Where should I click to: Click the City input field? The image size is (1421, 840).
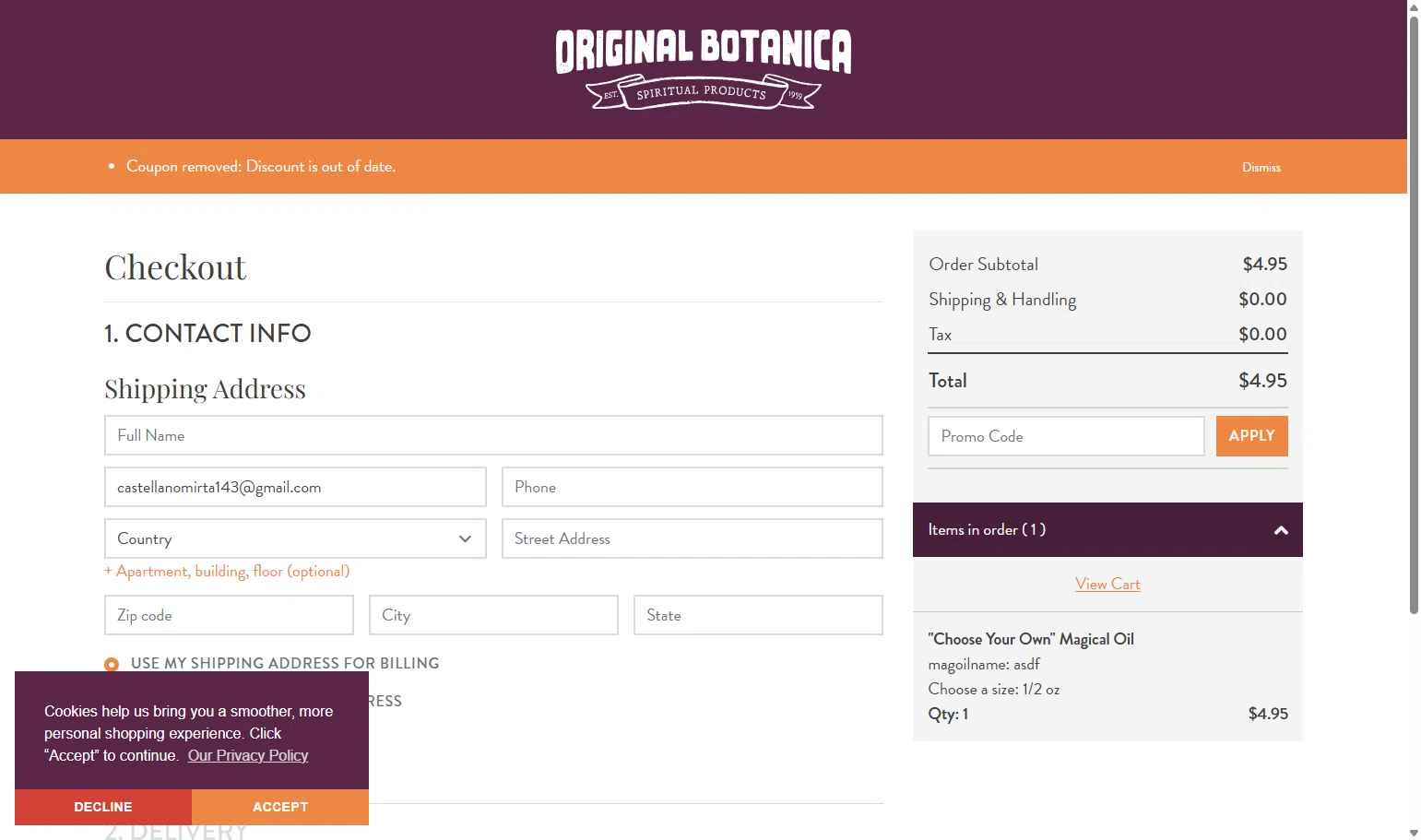(493, 615)
